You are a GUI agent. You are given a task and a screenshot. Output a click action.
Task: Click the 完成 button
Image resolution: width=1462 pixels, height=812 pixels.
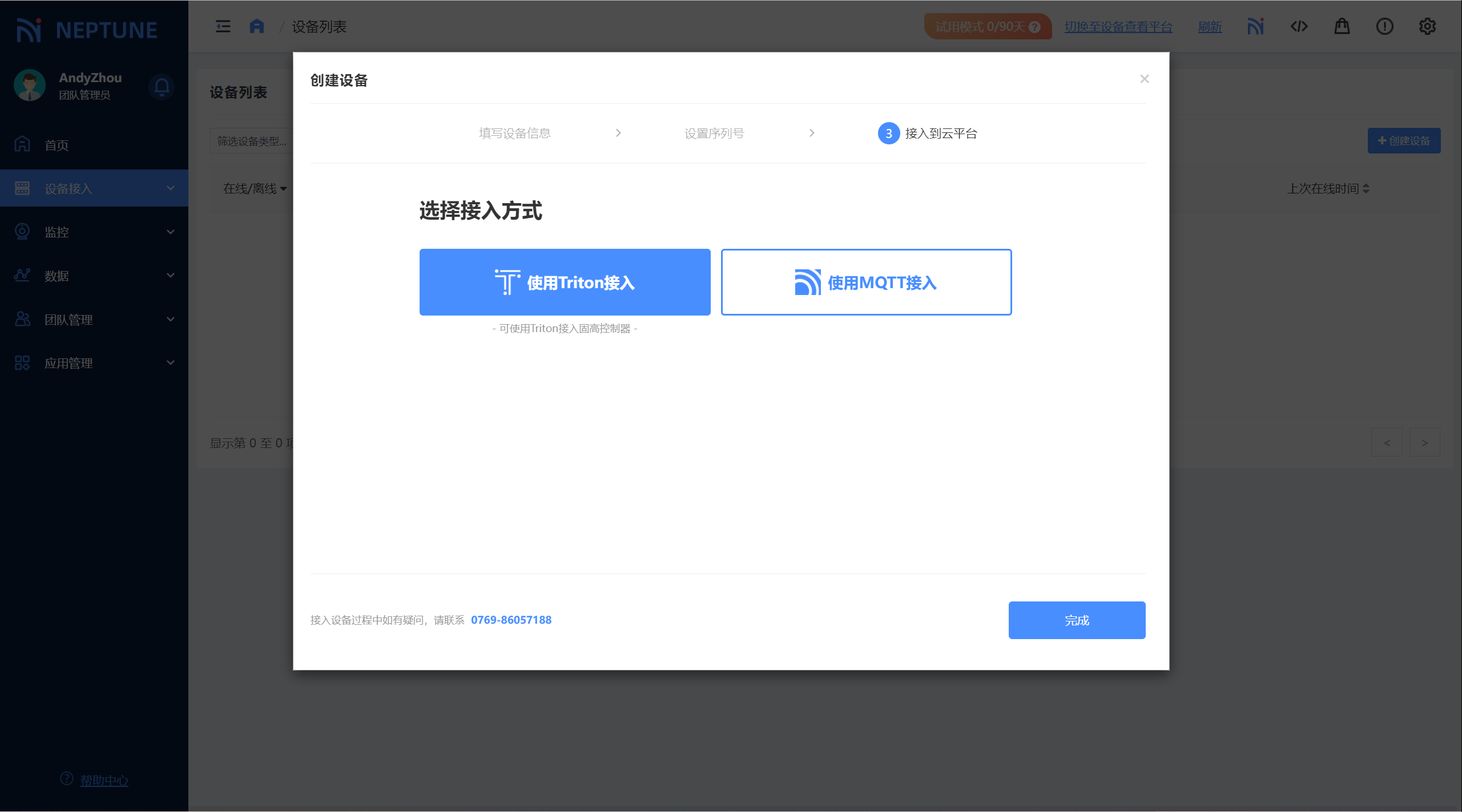tap(1077, 620)
